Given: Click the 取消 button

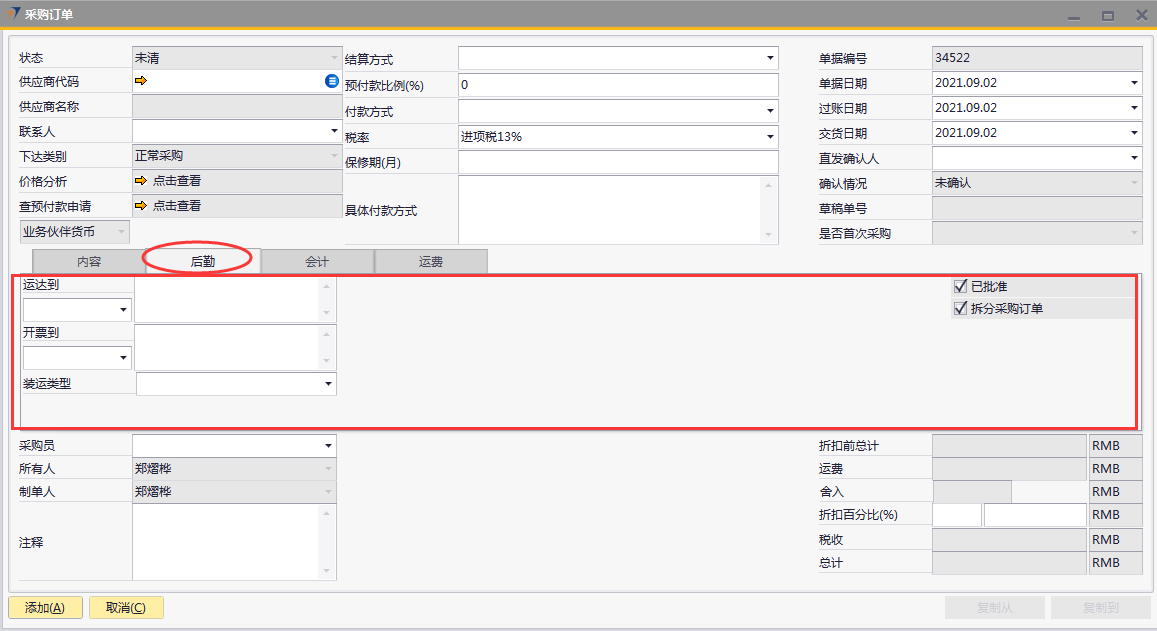Looking at the screenshot, I should coord(126,607).
